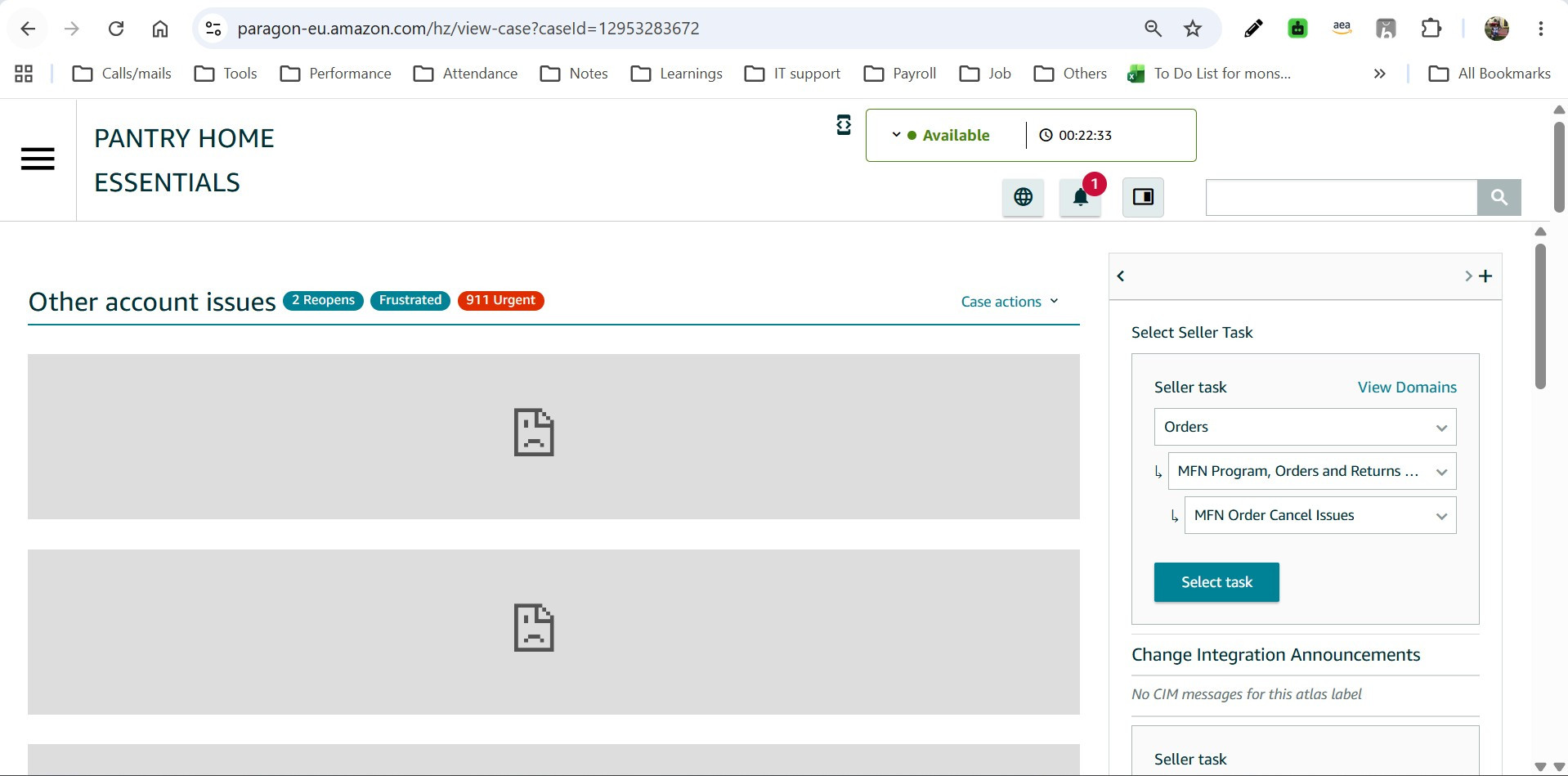The image size is (1568, 776).
Task: Open the IT support bookmark folder
Action: pos(793,74)
